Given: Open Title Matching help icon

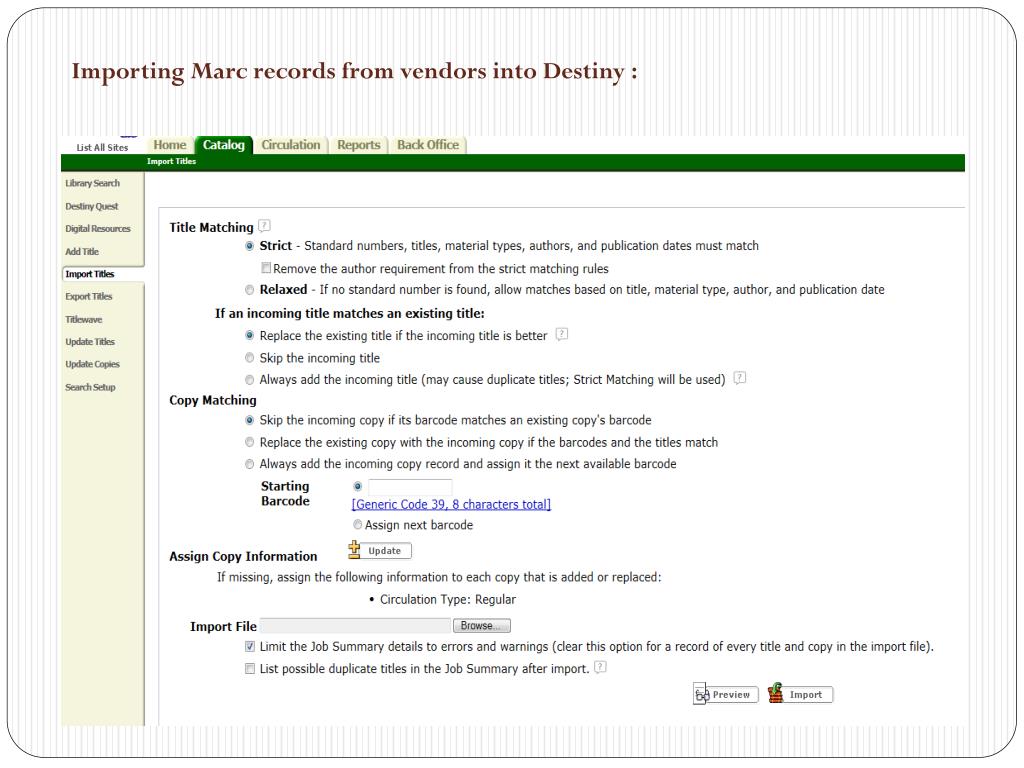Looking at the screenshot, I should coord(264,225).
